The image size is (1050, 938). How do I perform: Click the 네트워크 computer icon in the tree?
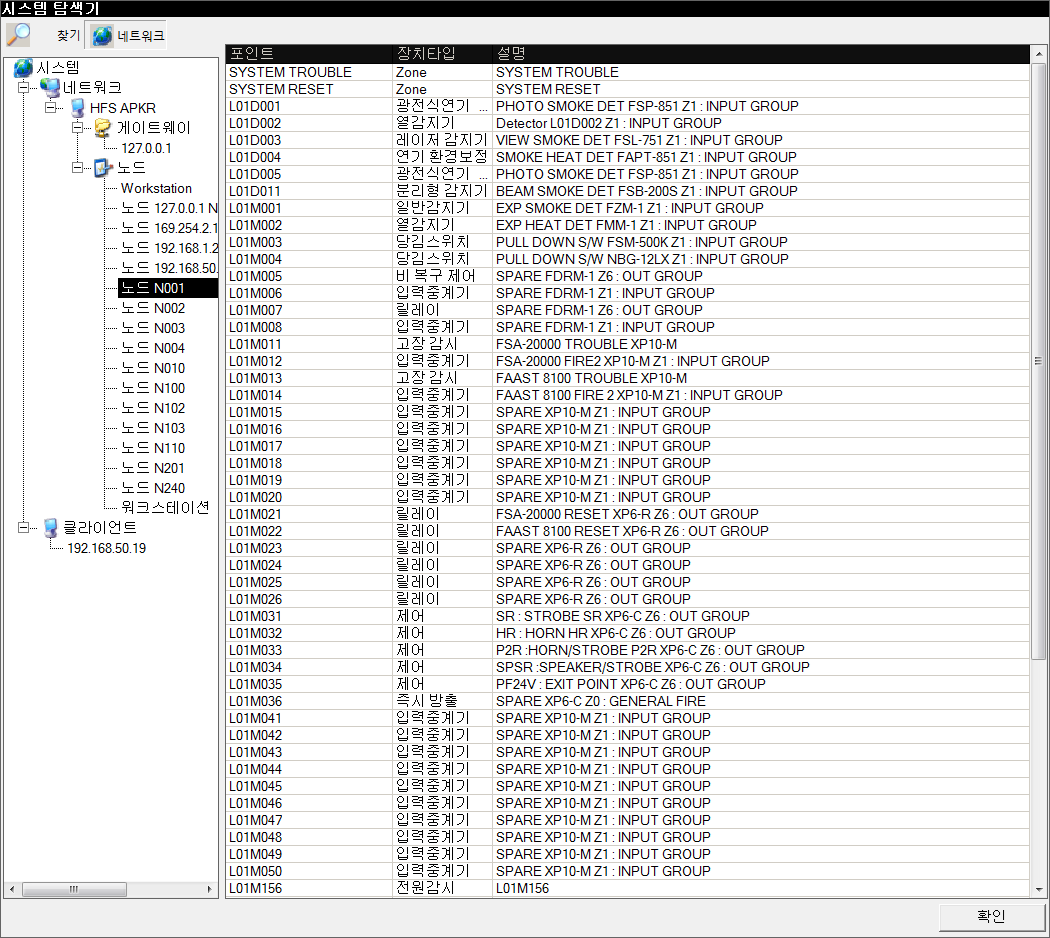coord(50,88)
